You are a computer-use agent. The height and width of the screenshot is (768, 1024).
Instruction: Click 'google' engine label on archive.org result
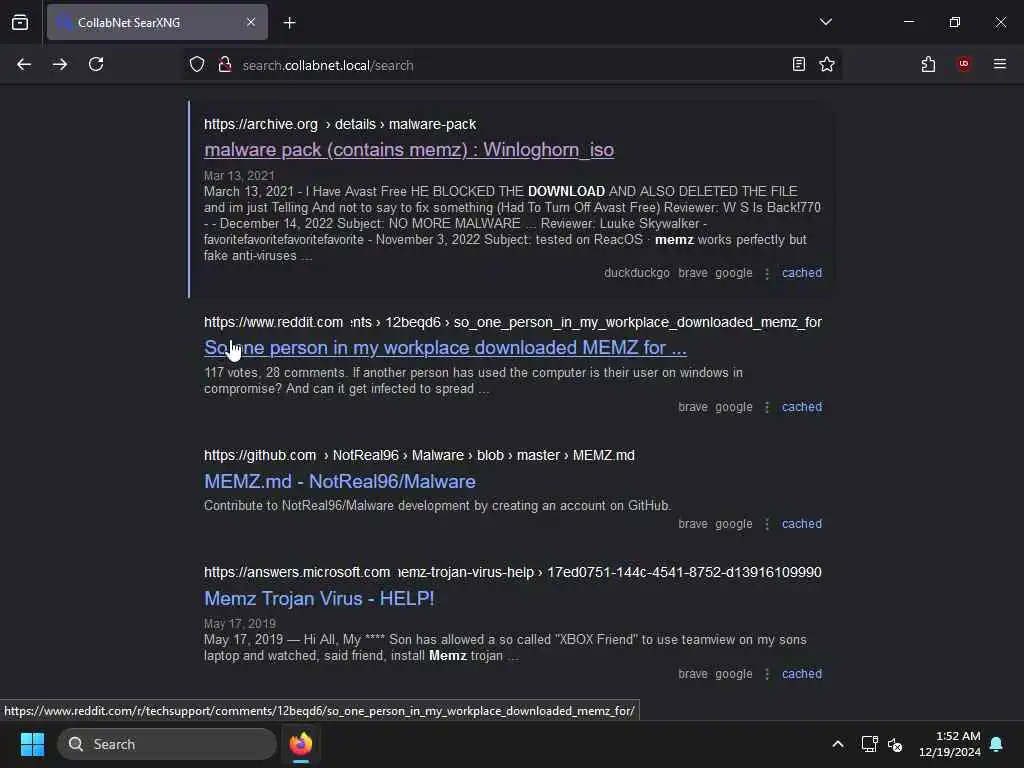(733, 273)
